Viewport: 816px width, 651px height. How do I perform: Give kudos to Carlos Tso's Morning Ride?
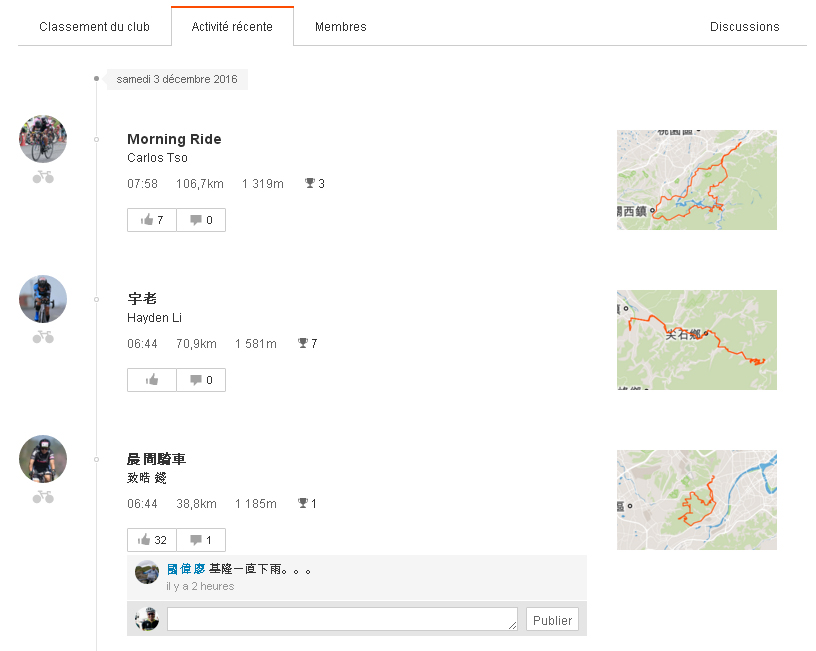coord(152,220)
